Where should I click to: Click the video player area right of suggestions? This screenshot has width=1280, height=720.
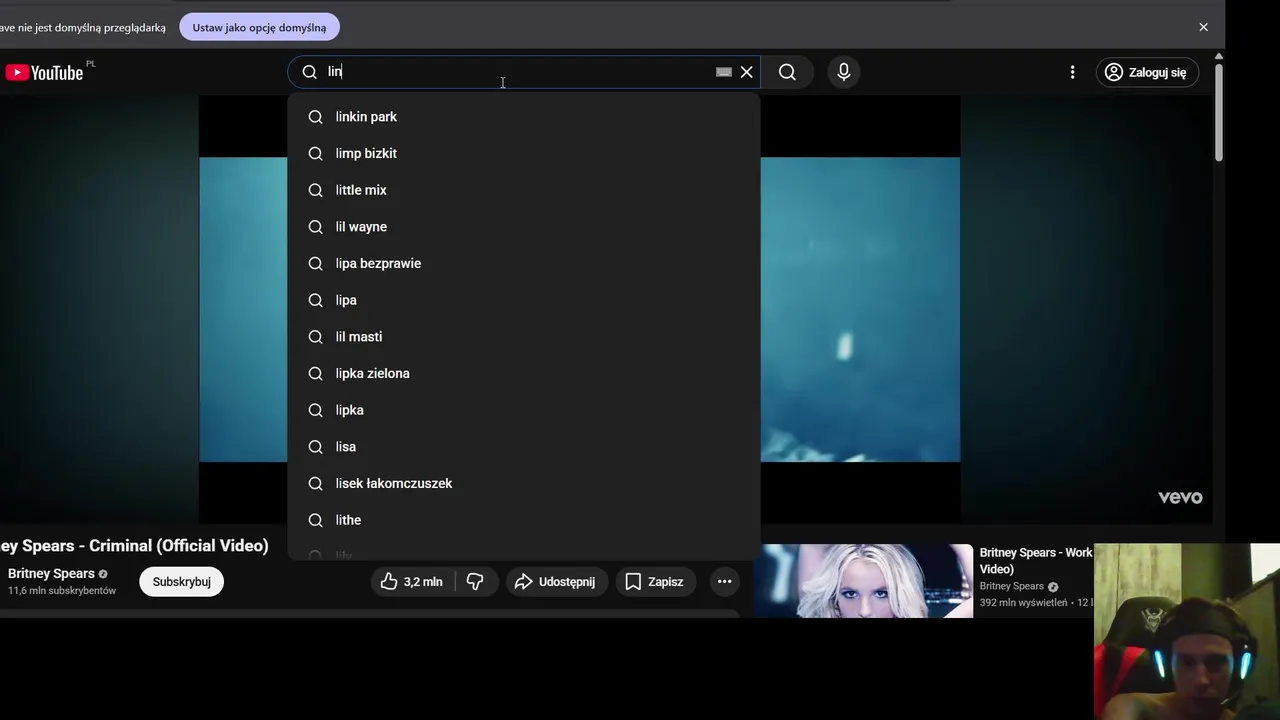pyautogui.click(x=860, y=310)
